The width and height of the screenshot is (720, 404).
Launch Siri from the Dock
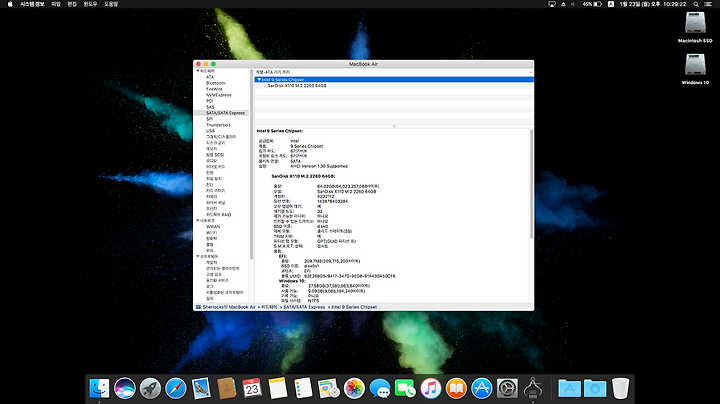(x=125, y=388)
